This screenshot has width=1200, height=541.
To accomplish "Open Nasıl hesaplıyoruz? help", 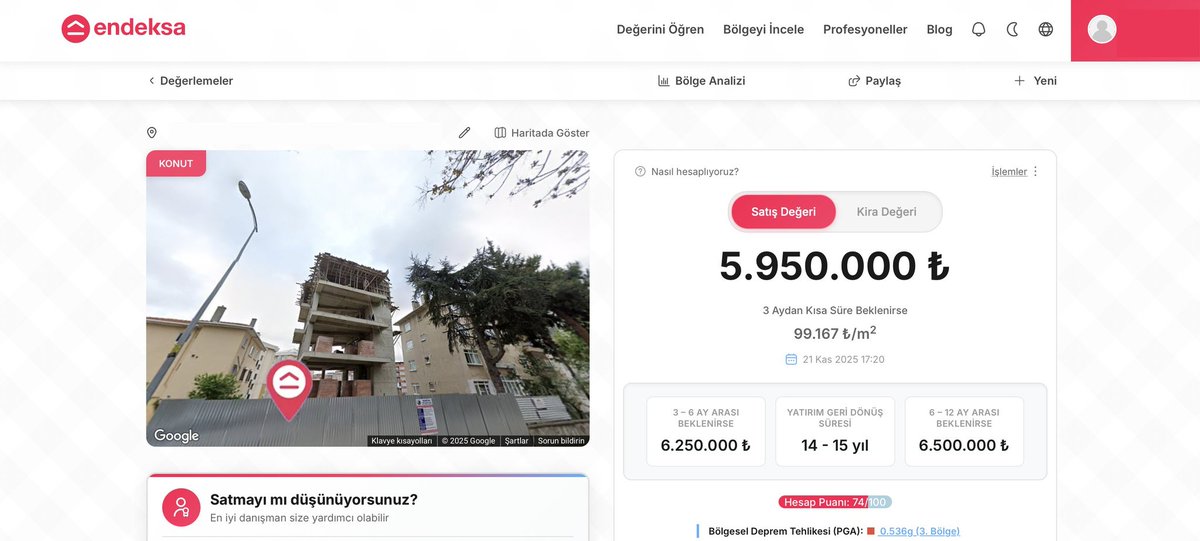I will coord(687,172).
